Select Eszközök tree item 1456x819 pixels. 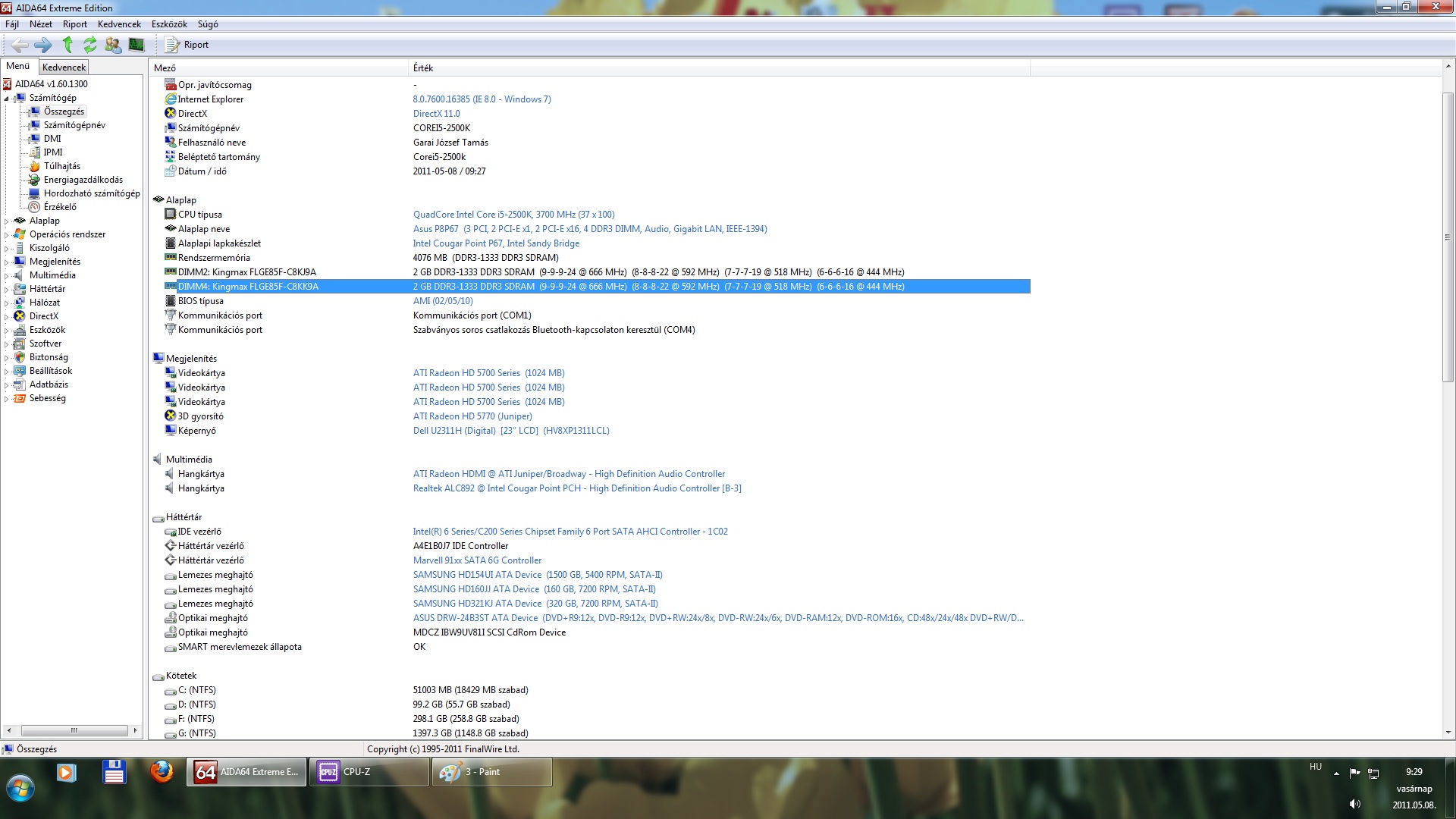(x=47, y=330)
